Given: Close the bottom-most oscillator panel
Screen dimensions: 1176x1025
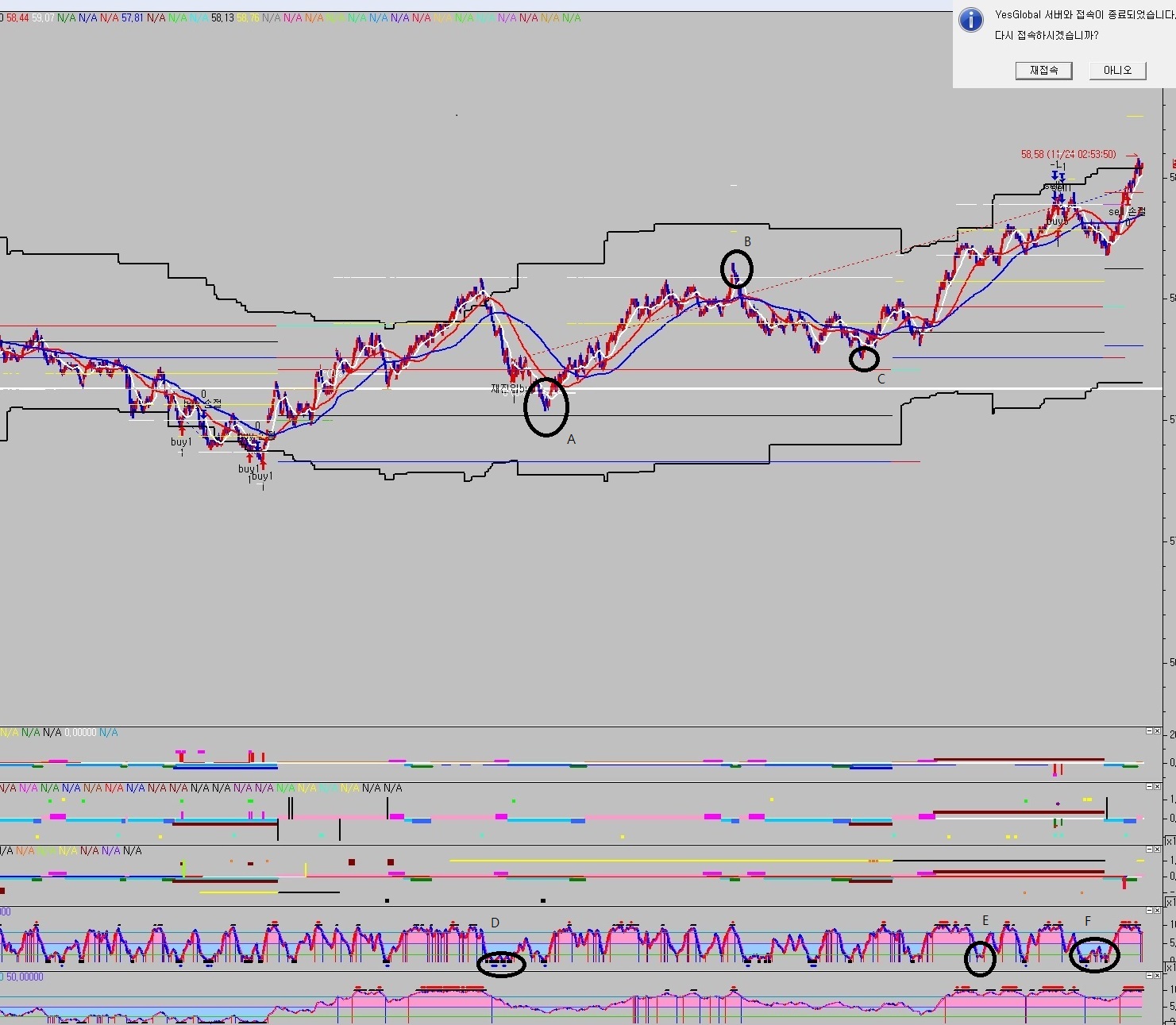Looking at the screenshot, I should (x=1159, y=976).
